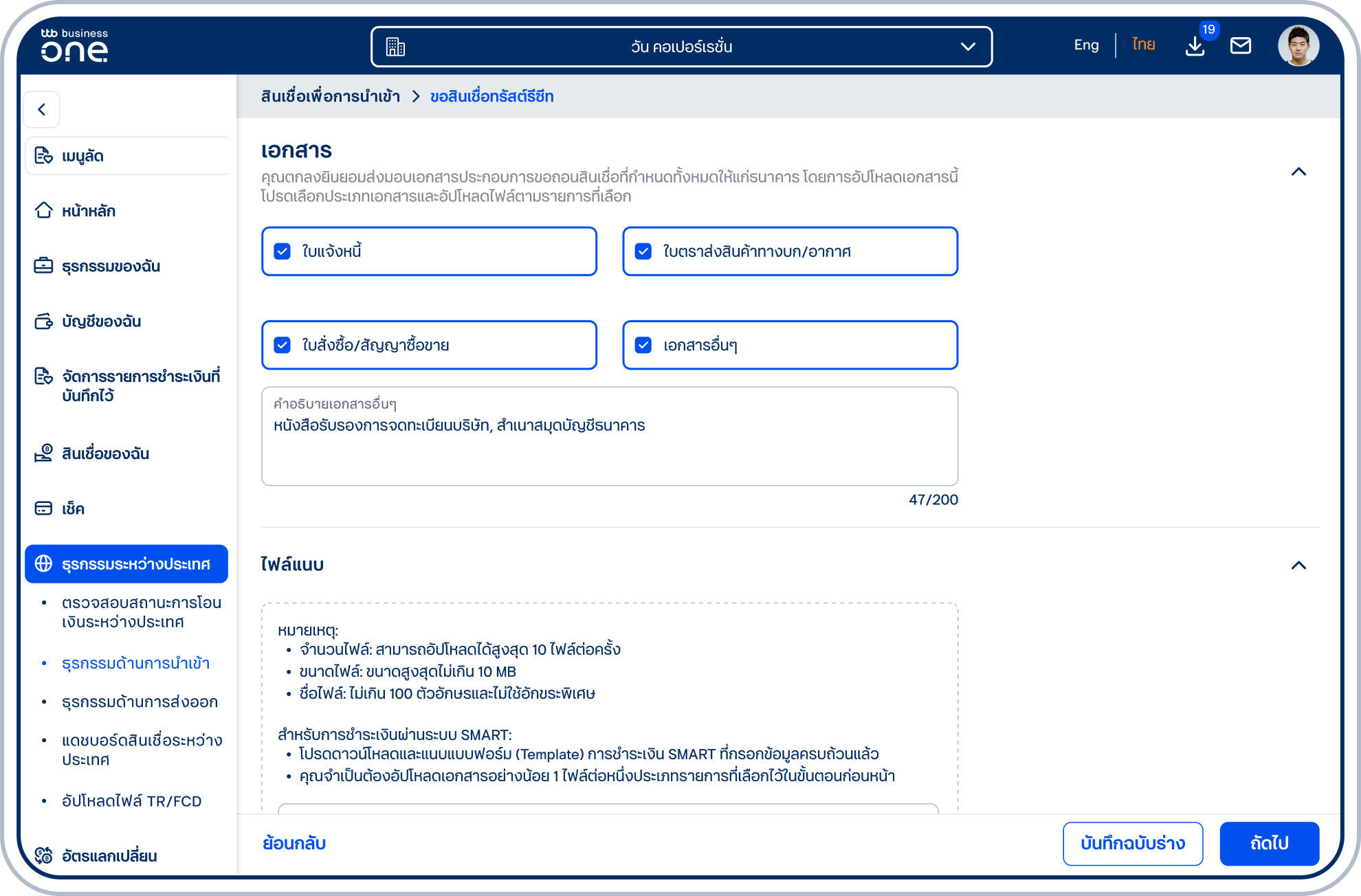Open the mail inbox envelope icon
The image size is (1361, 896).
tap(1241, 46)
